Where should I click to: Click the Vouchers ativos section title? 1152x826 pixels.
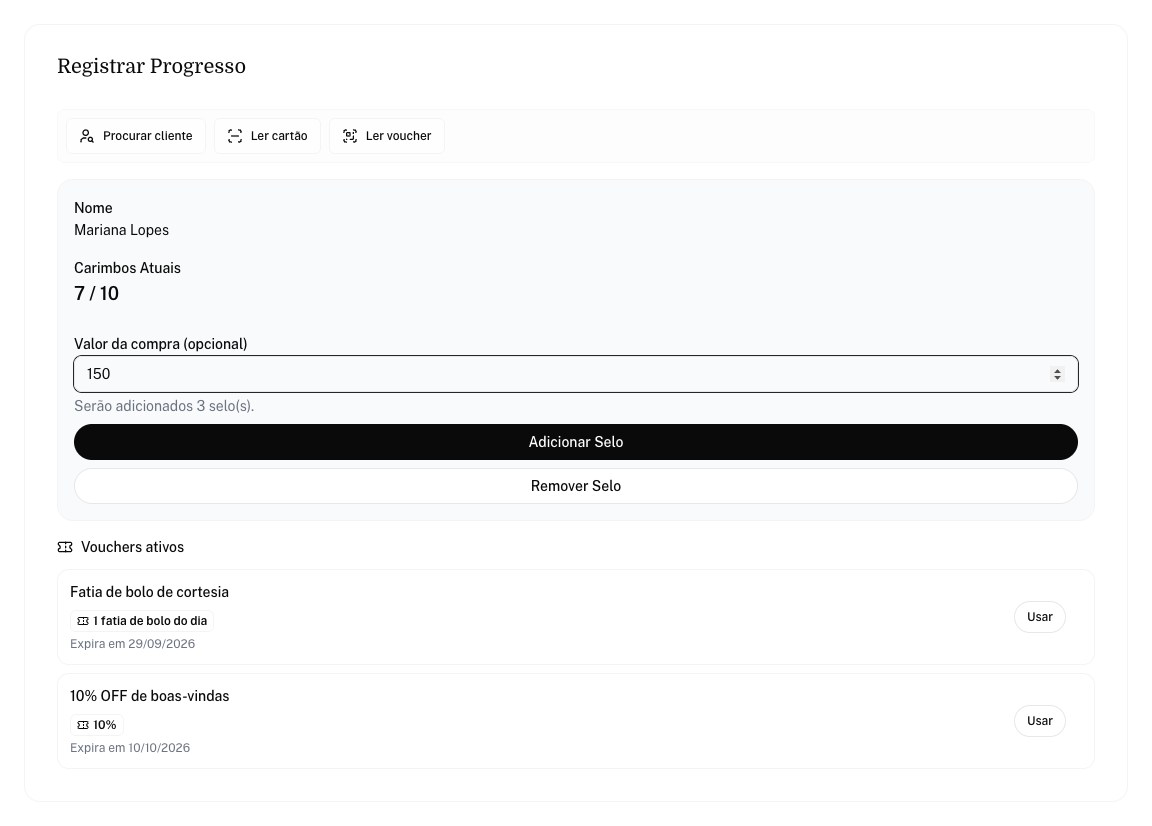click(132, 547)
